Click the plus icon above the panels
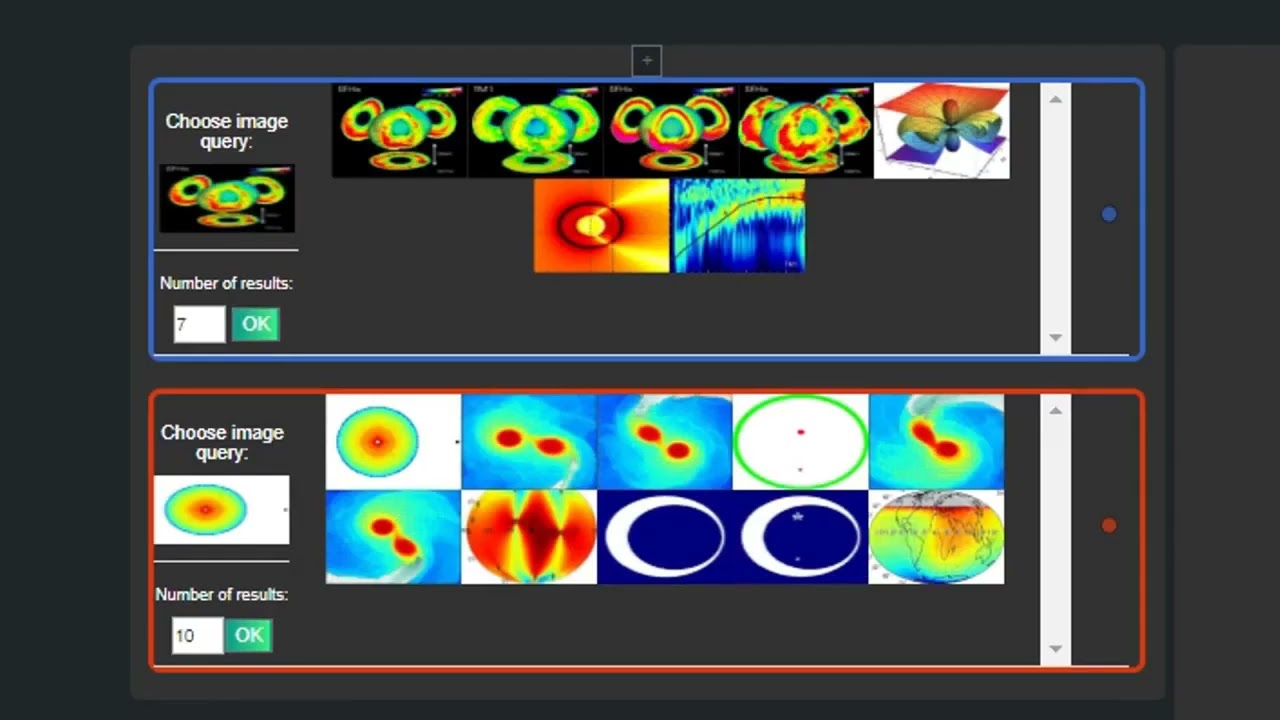Screen dimensions: 1280x720 647,61
